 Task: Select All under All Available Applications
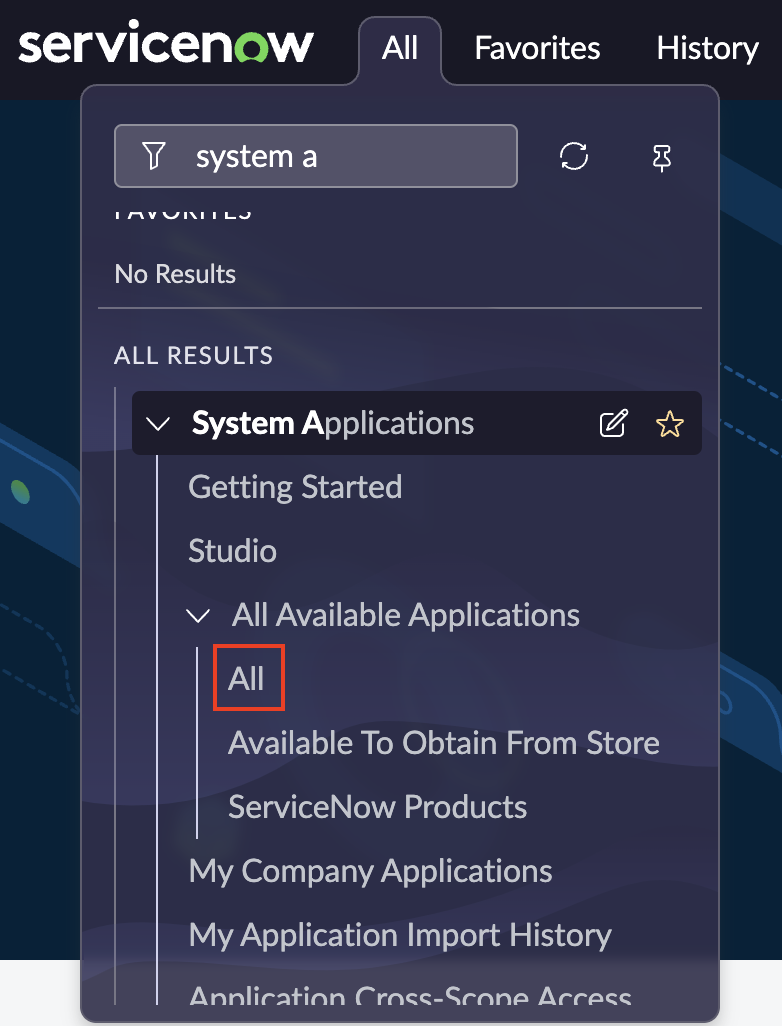point(247,679)
